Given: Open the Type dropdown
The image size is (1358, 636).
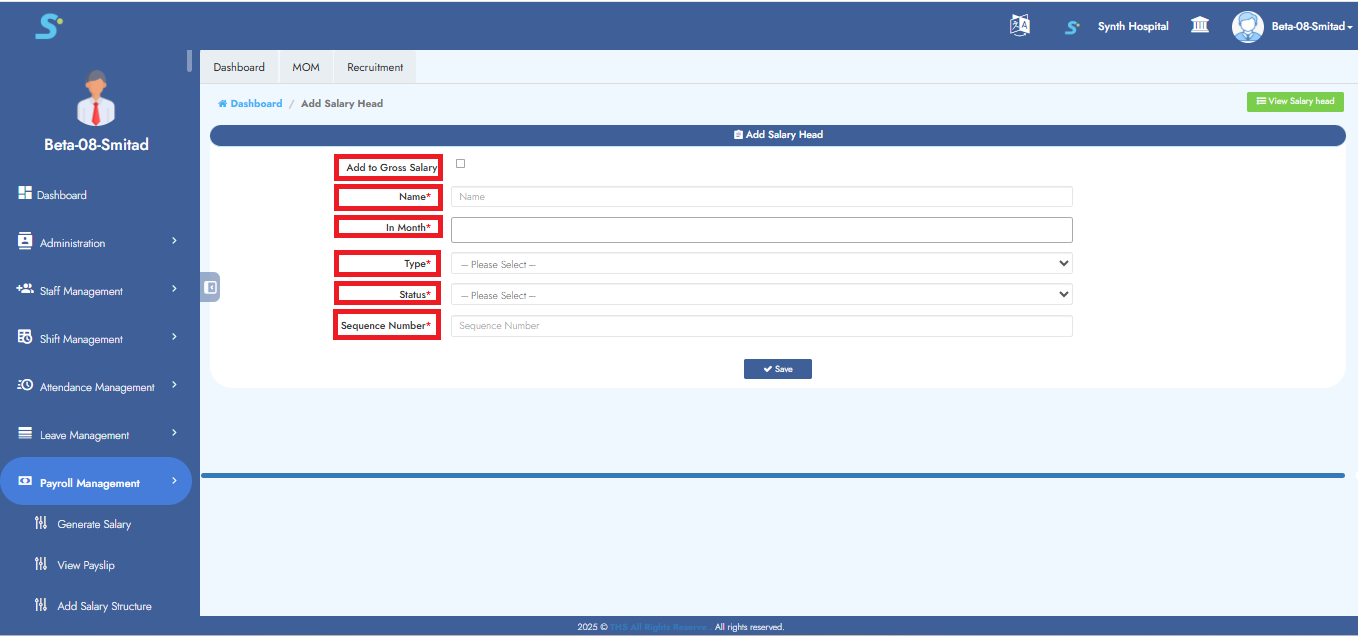Looking at the screenshot, I should coord(761,264).
